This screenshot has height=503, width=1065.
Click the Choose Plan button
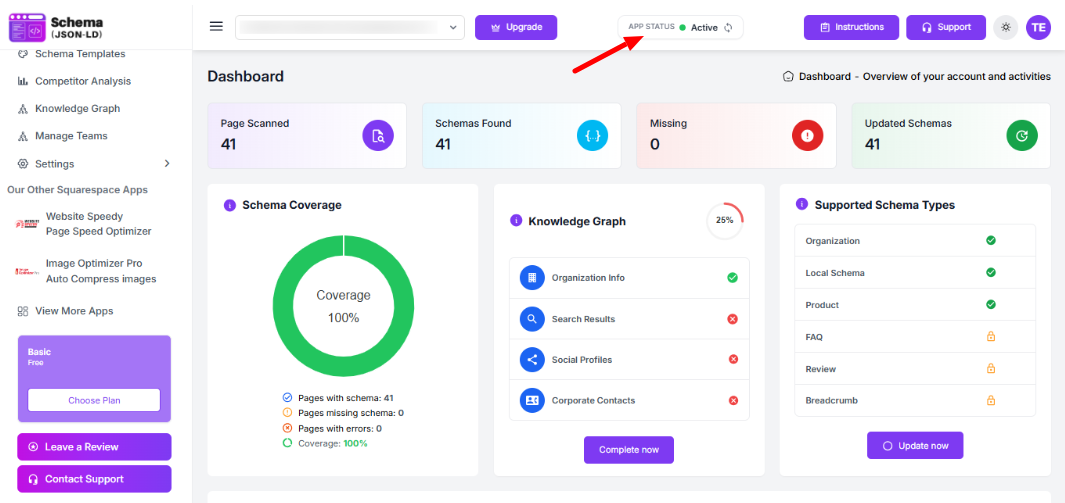(94, 400)
